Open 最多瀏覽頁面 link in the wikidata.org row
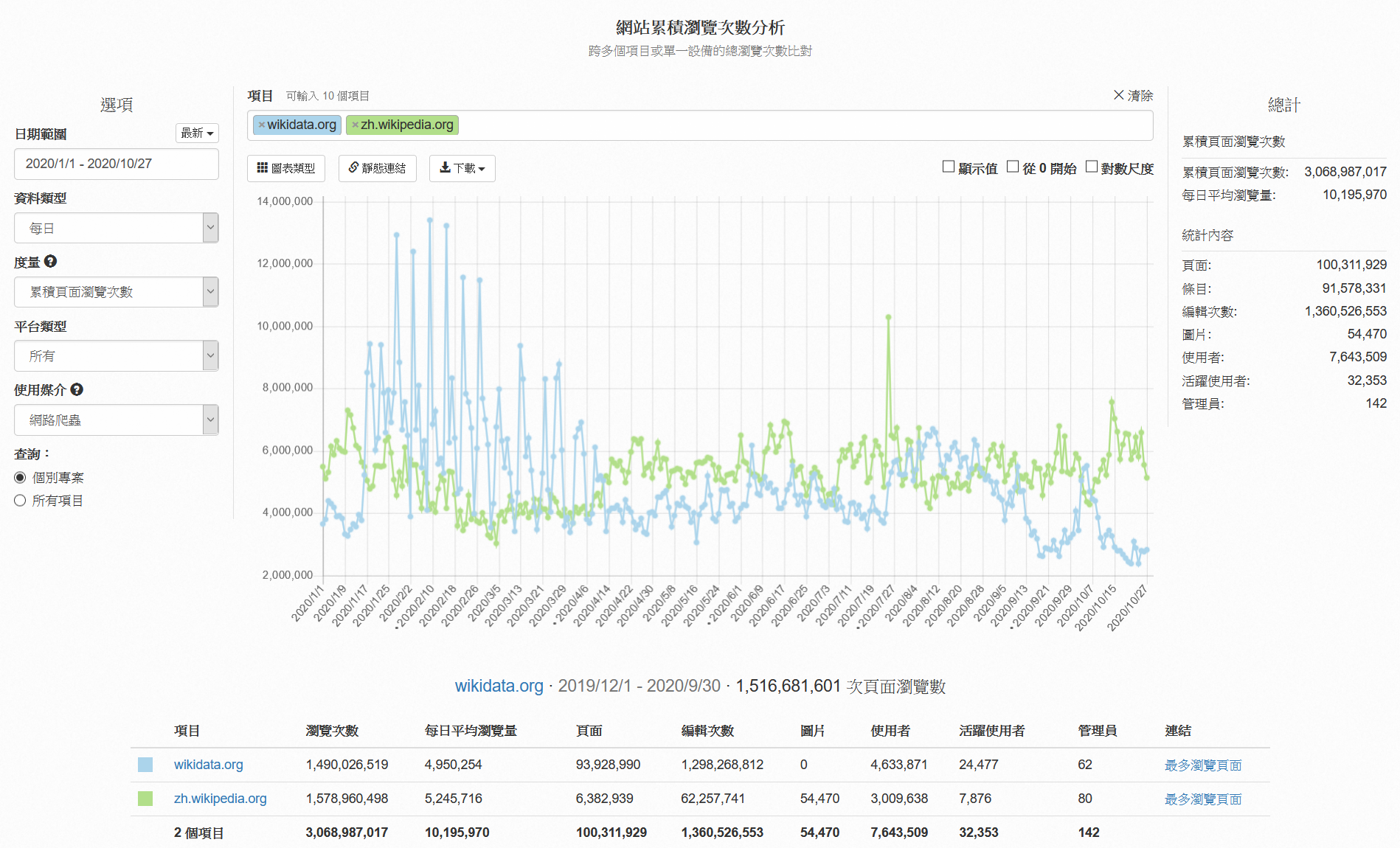The height and width of the screenshot is (848, 1400). point(1203,765)
